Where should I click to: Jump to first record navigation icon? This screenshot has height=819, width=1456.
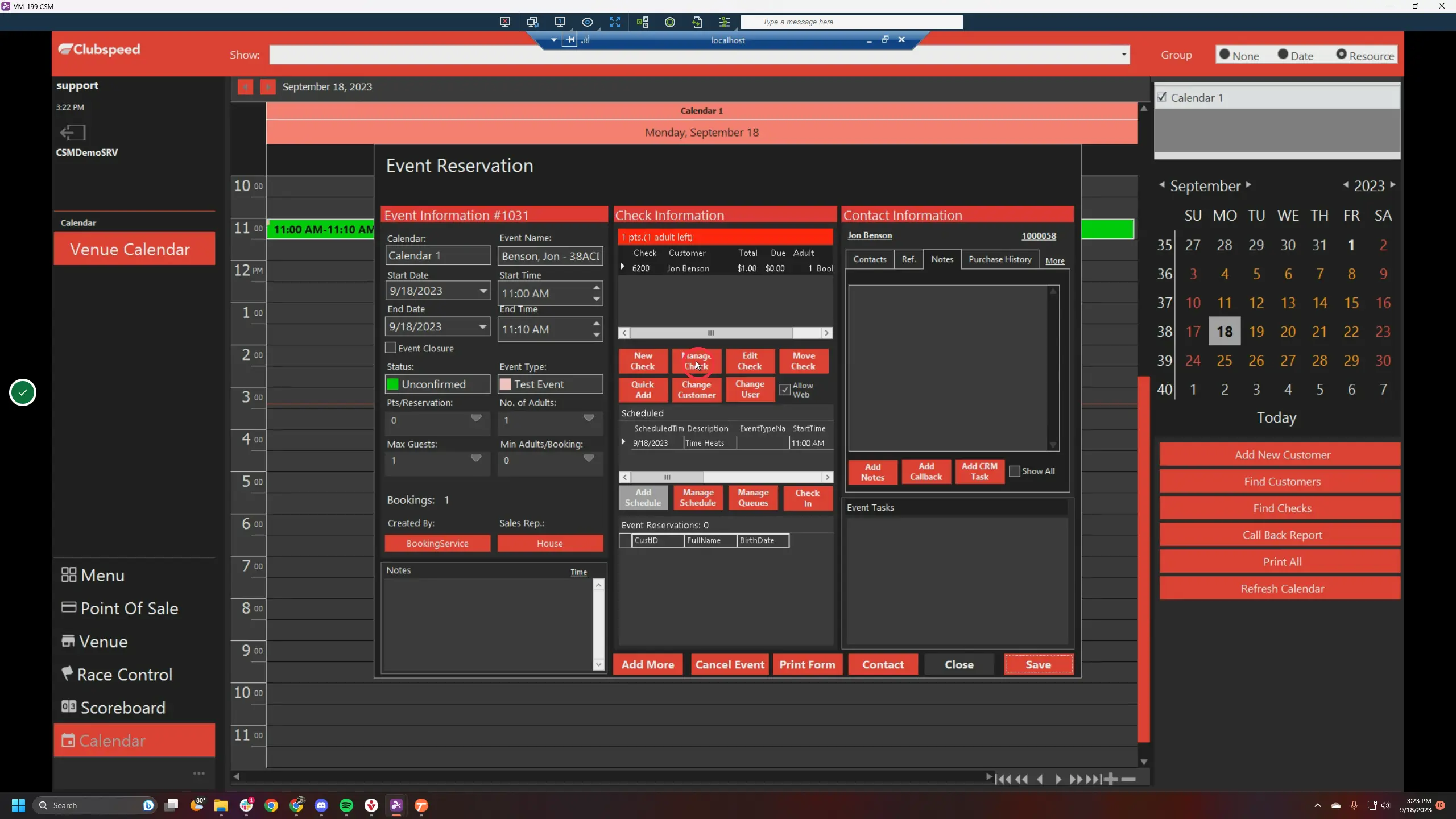coord(1003,779)
